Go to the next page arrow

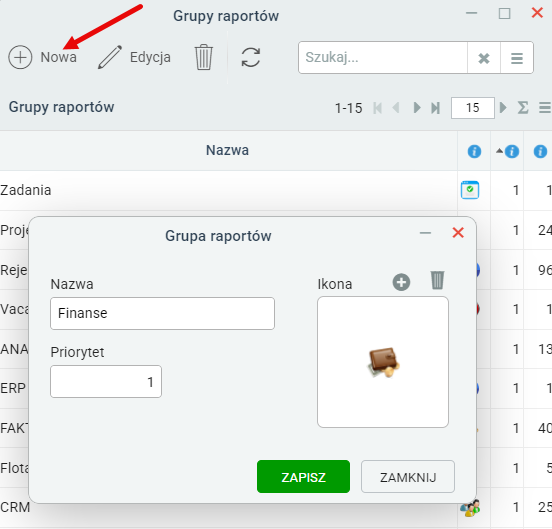pos(417,107)
